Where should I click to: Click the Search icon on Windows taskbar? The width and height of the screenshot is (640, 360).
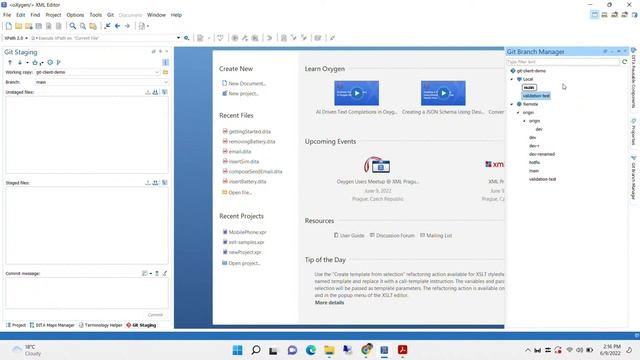[x=256, y=350]
